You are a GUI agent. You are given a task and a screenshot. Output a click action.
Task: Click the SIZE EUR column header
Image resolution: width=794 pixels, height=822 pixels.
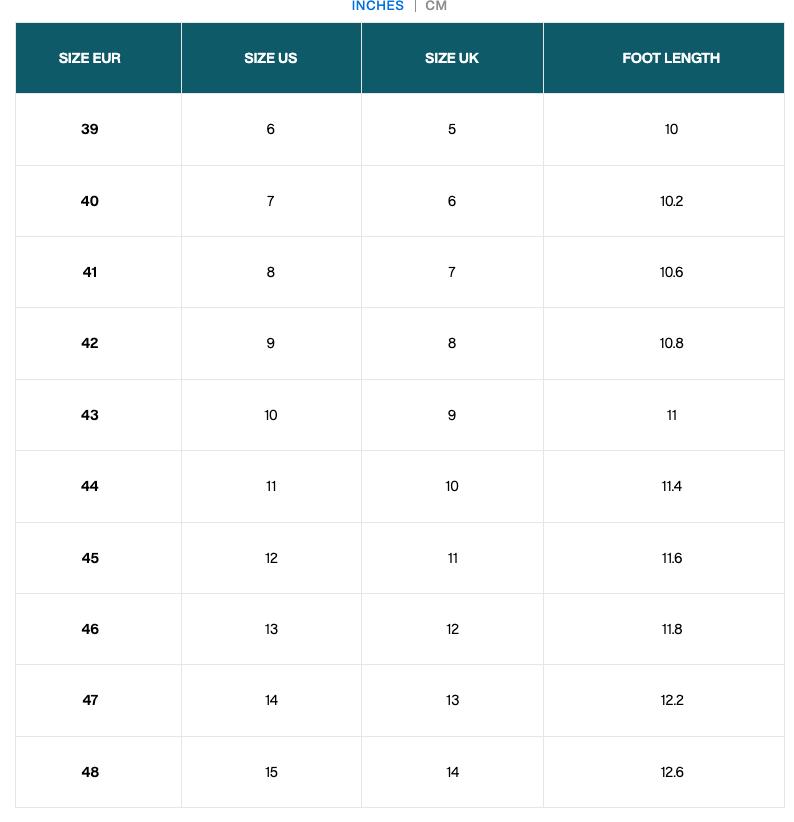90,58
